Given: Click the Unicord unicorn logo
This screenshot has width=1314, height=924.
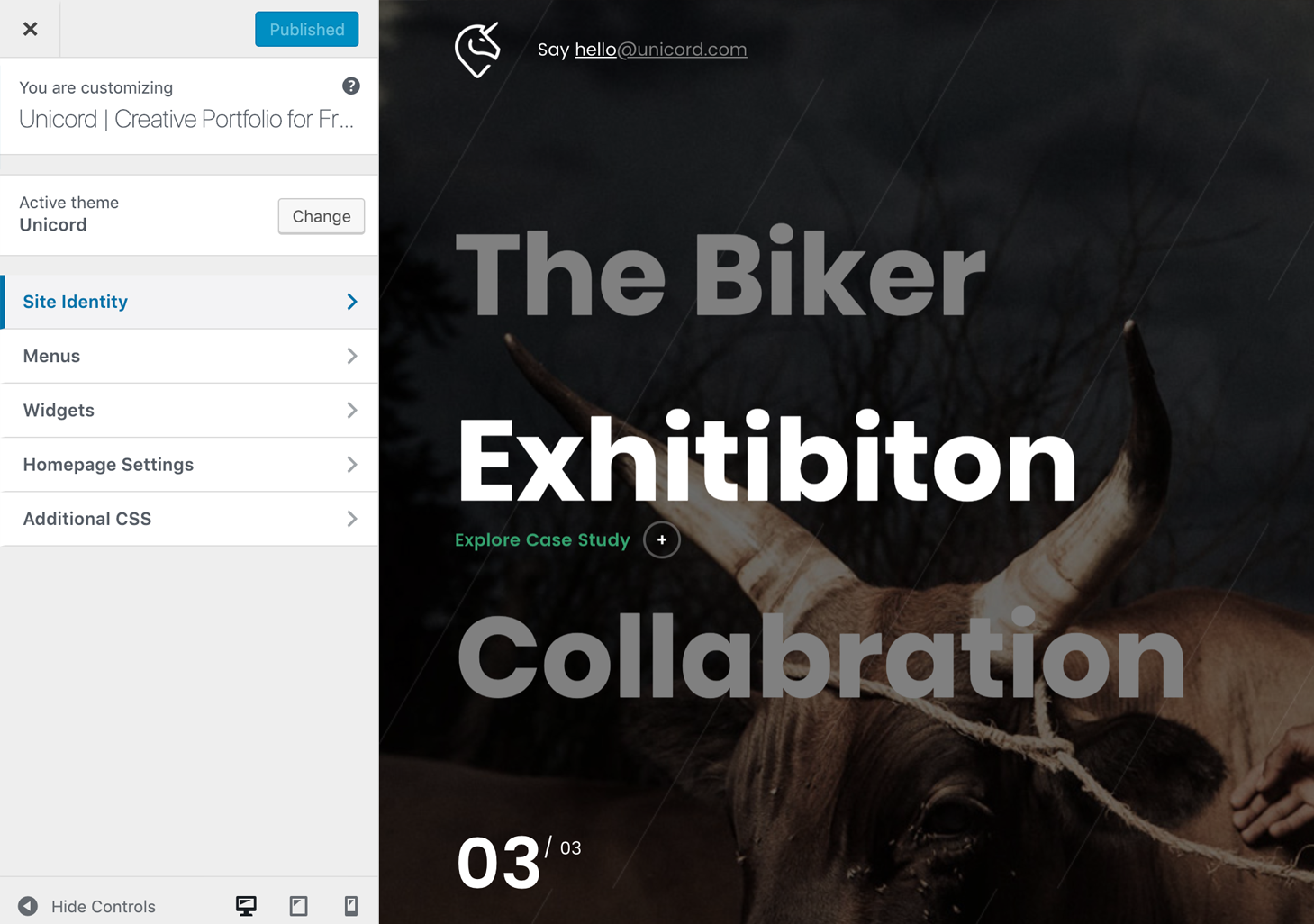Looking at the screenshot, I should (477, 50).
